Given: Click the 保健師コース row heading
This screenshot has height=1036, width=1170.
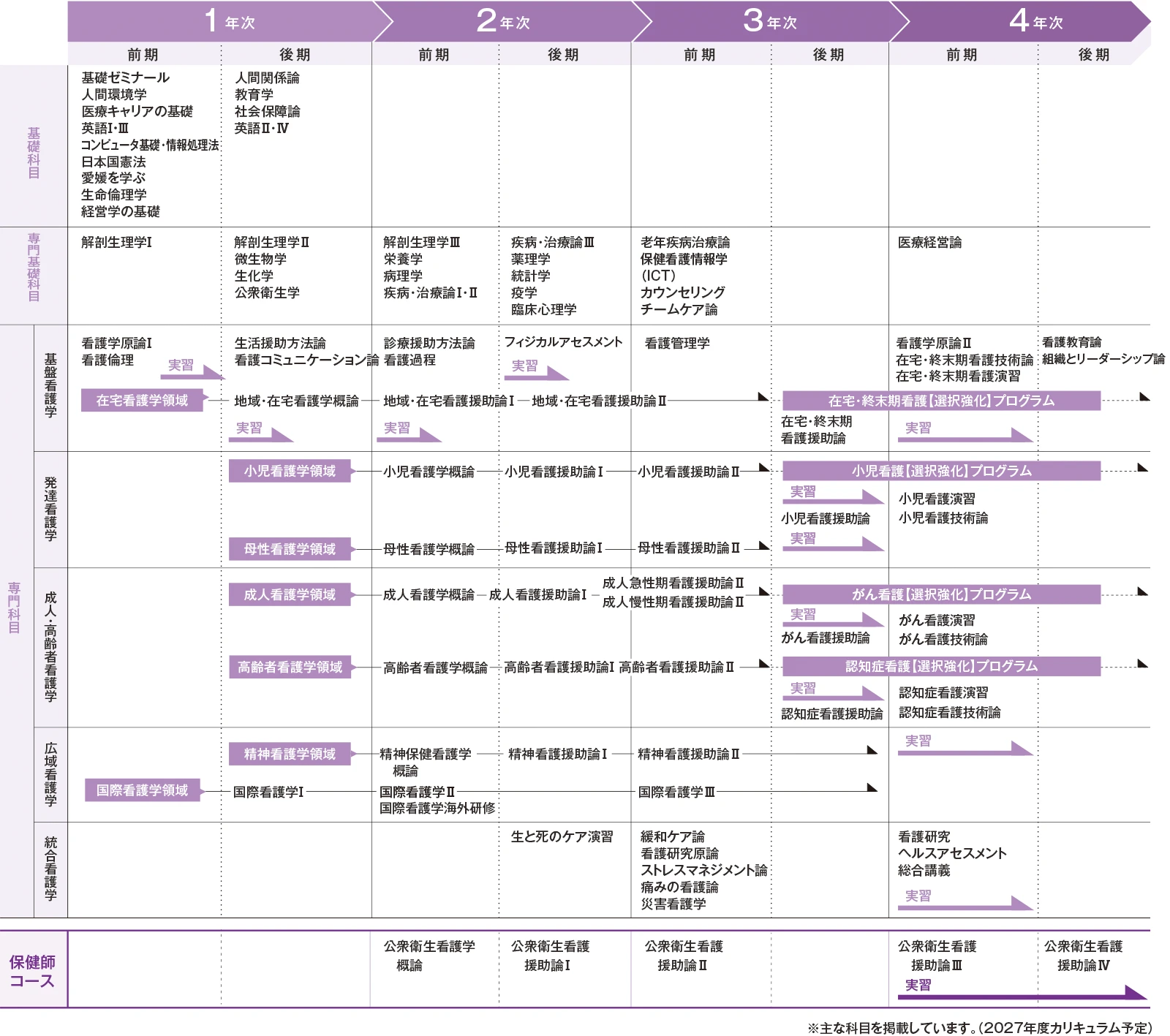Looking at the screenshot, I should click(x=32, y=971).
